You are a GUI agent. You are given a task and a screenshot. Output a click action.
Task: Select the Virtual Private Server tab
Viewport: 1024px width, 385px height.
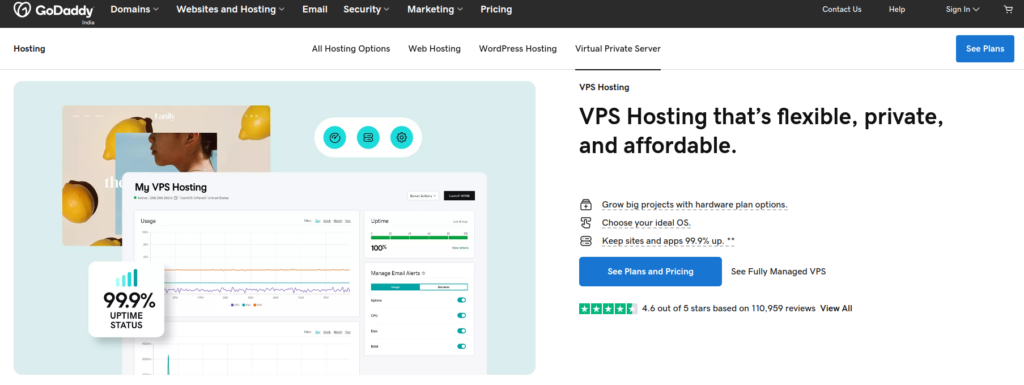point(618,49)
